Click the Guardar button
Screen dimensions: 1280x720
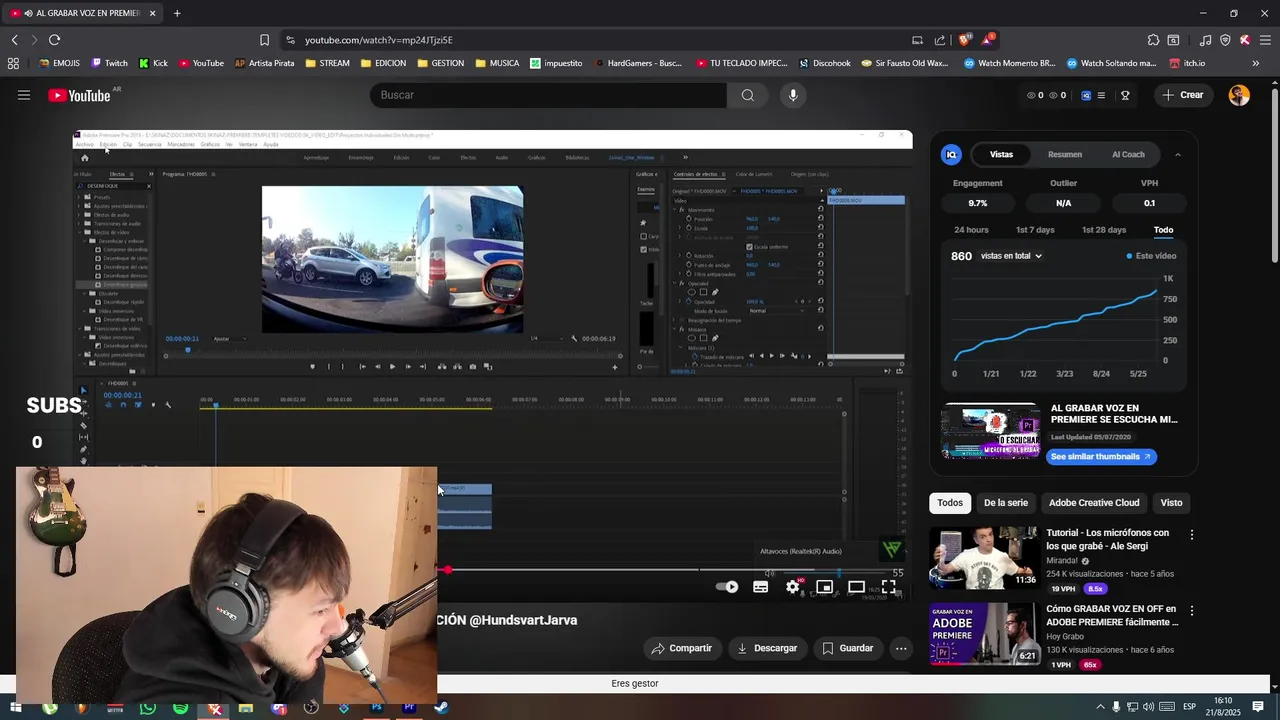848,648
